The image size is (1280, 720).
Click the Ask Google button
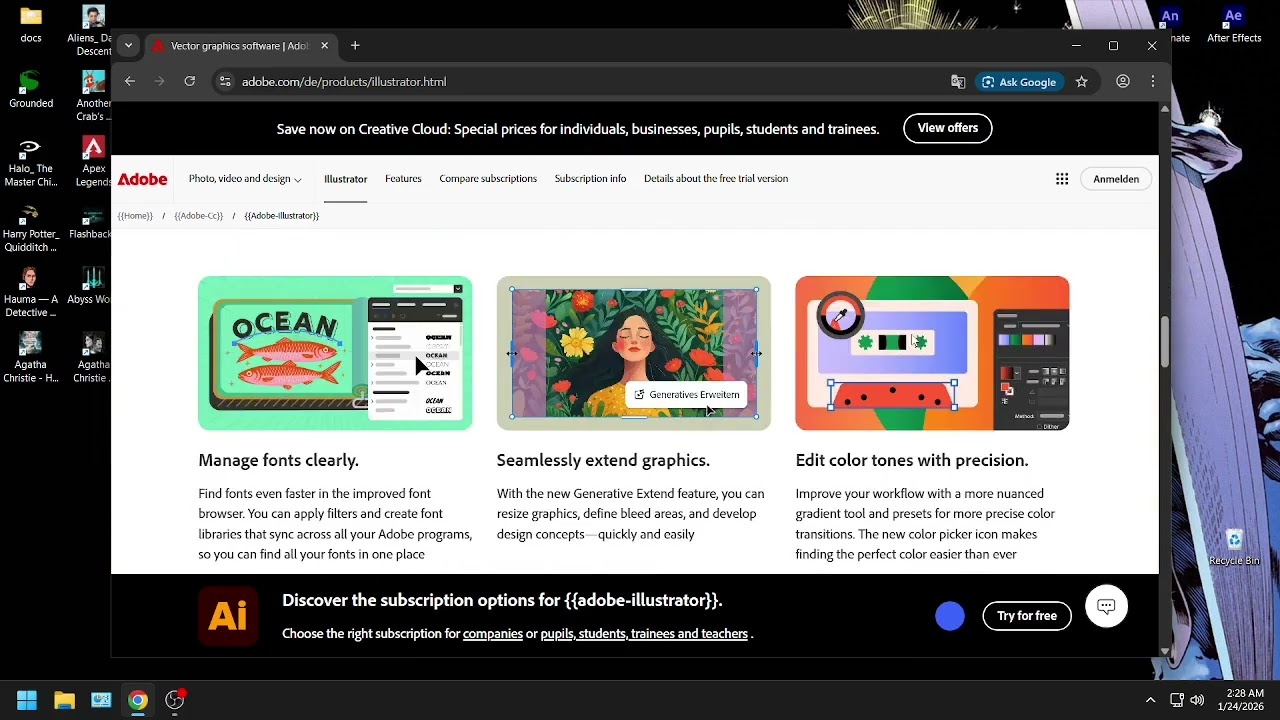click(x=1019, y=82)
